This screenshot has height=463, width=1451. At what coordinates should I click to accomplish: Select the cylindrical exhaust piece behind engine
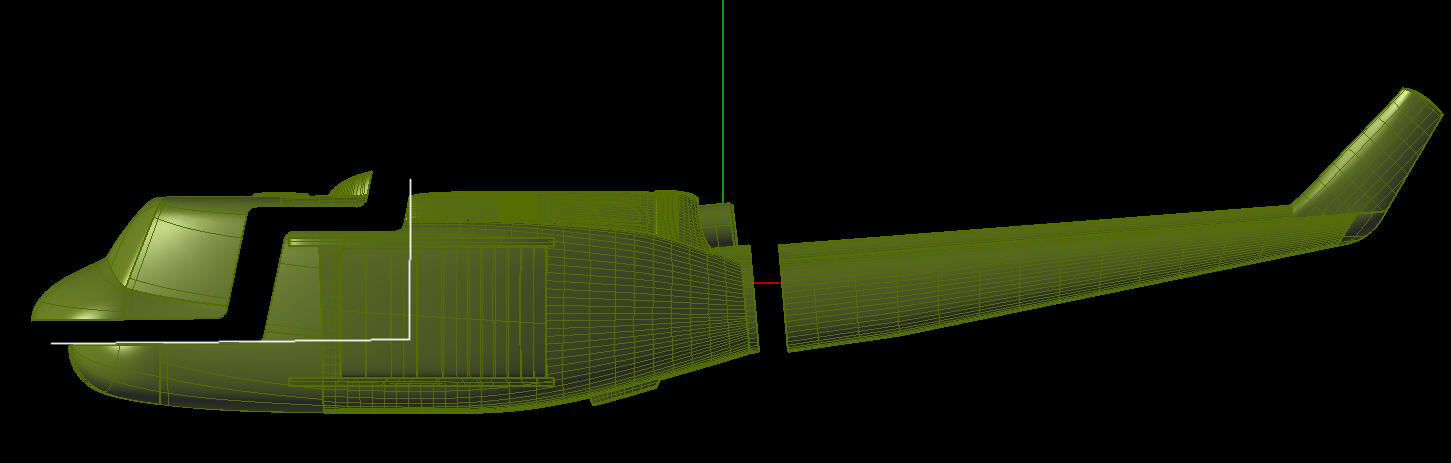tap(717, 223)
